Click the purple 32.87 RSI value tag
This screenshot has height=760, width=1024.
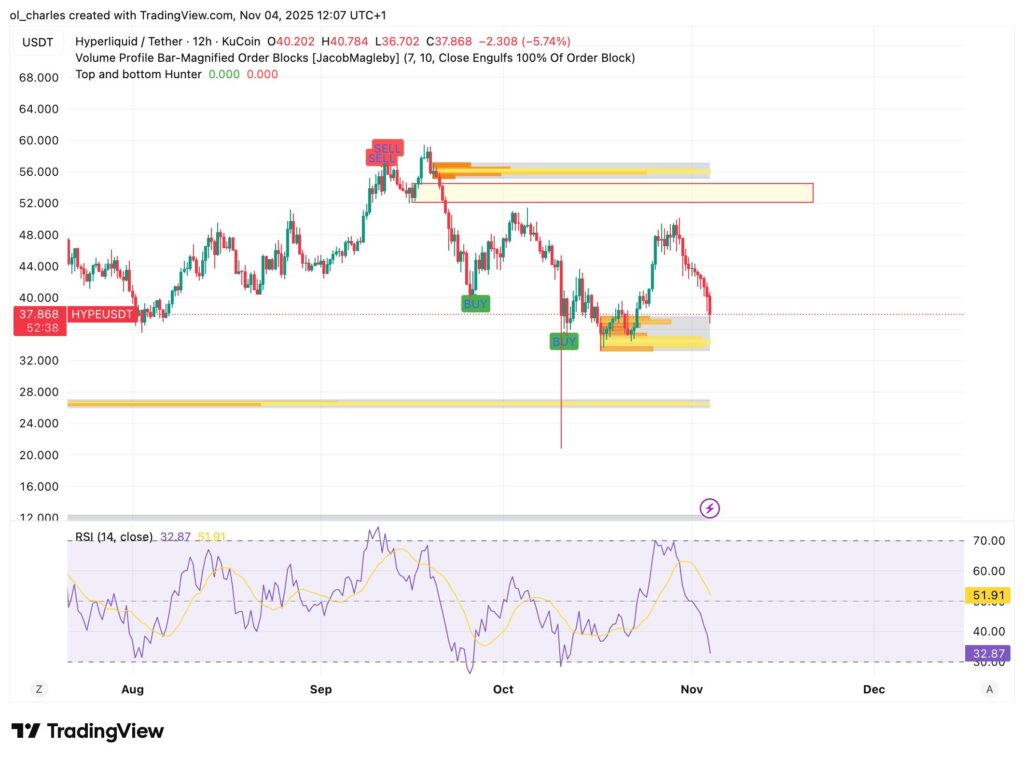988,653
